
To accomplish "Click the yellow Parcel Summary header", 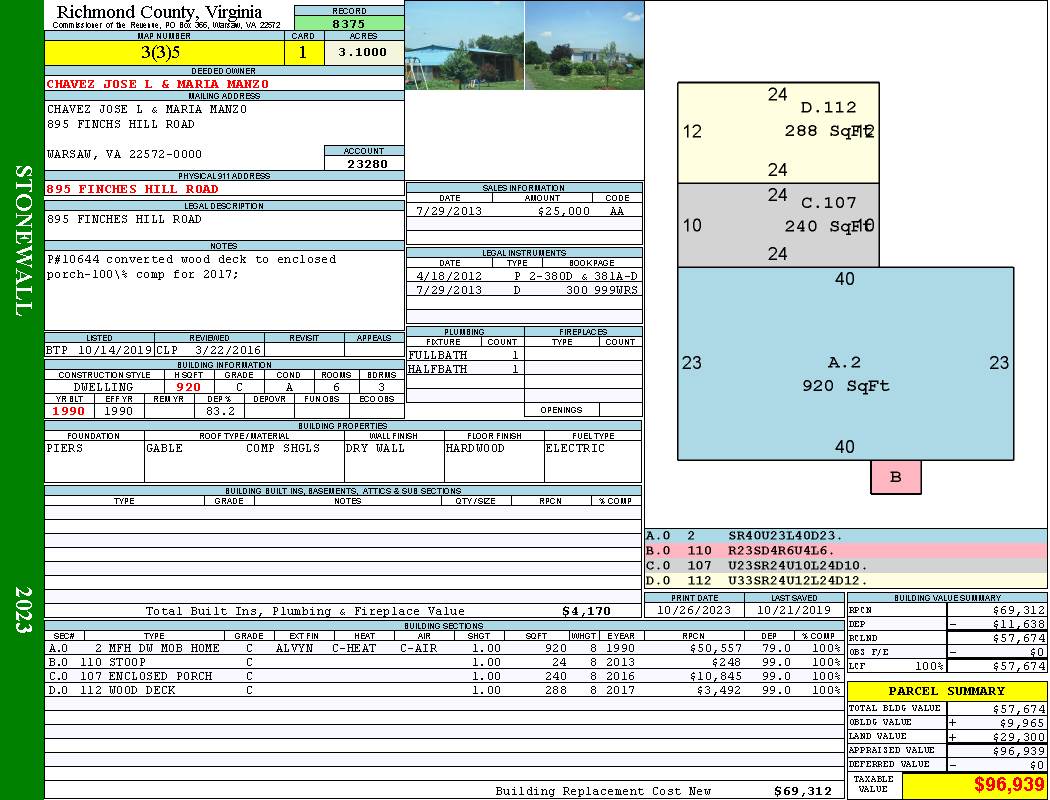I will [947, 691].
